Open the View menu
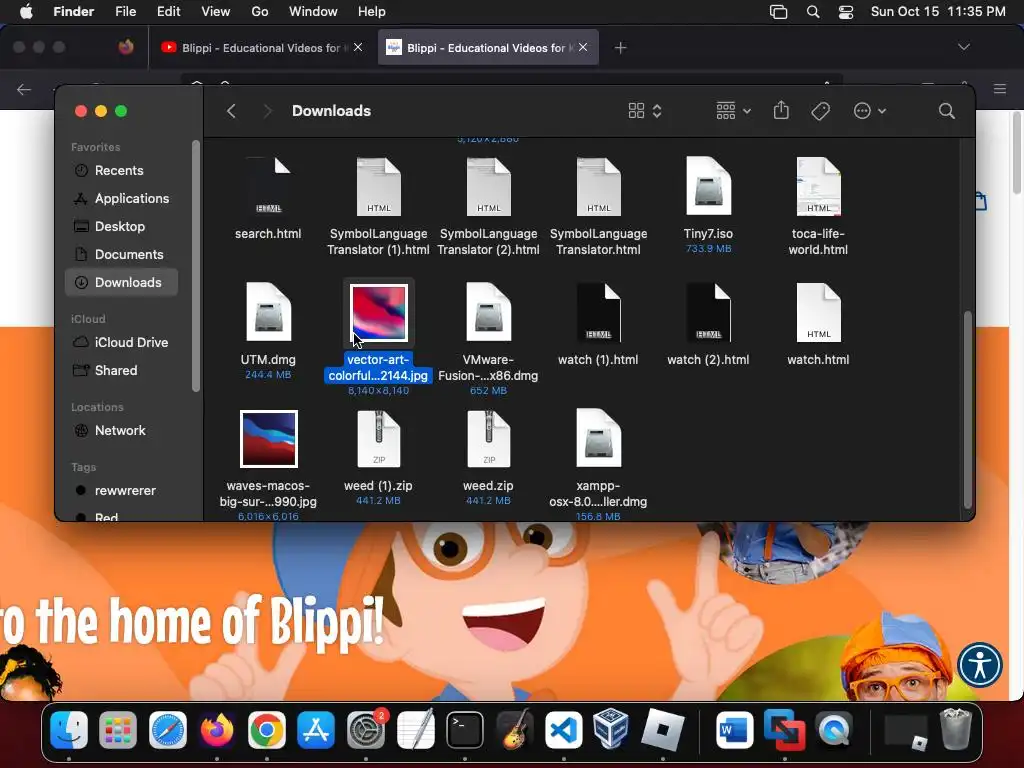1024x768 pixels. coord(216,12)
